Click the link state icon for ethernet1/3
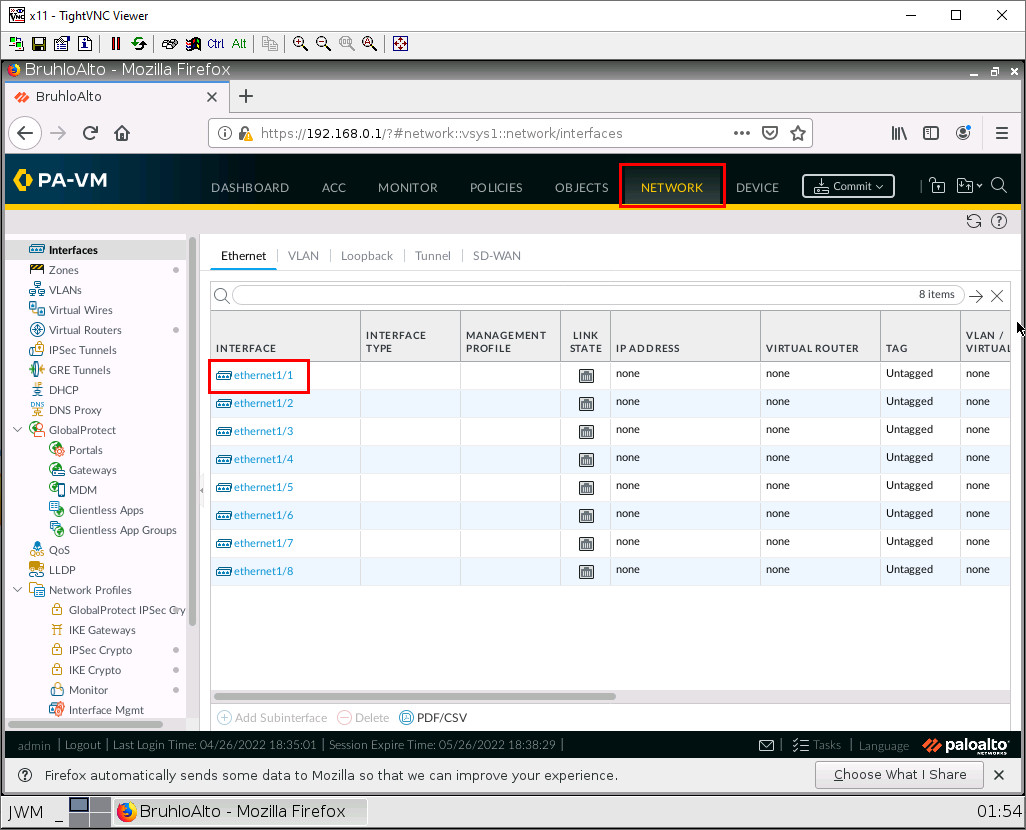The height and width of the screenshot is (830, 1026). coord(585,431)
